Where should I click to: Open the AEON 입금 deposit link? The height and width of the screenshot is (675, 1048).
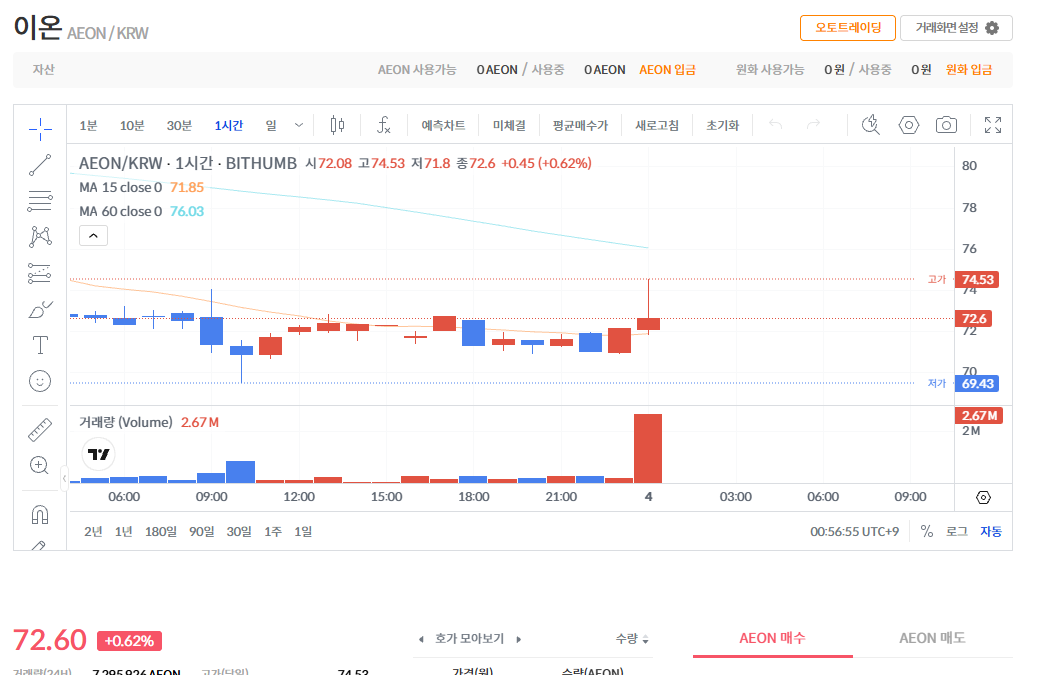coord(667,70)
